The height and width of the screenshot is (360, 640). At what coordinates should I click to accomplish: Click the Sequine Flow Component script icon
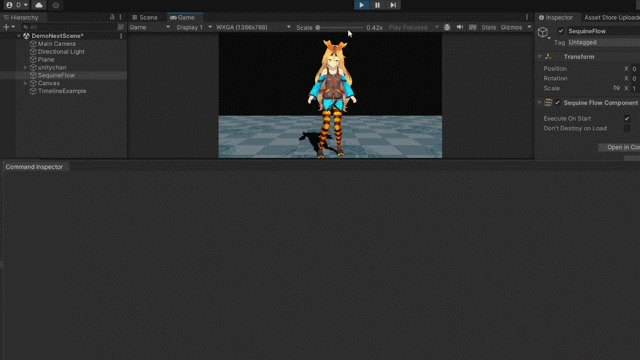(x=548, y=102)
